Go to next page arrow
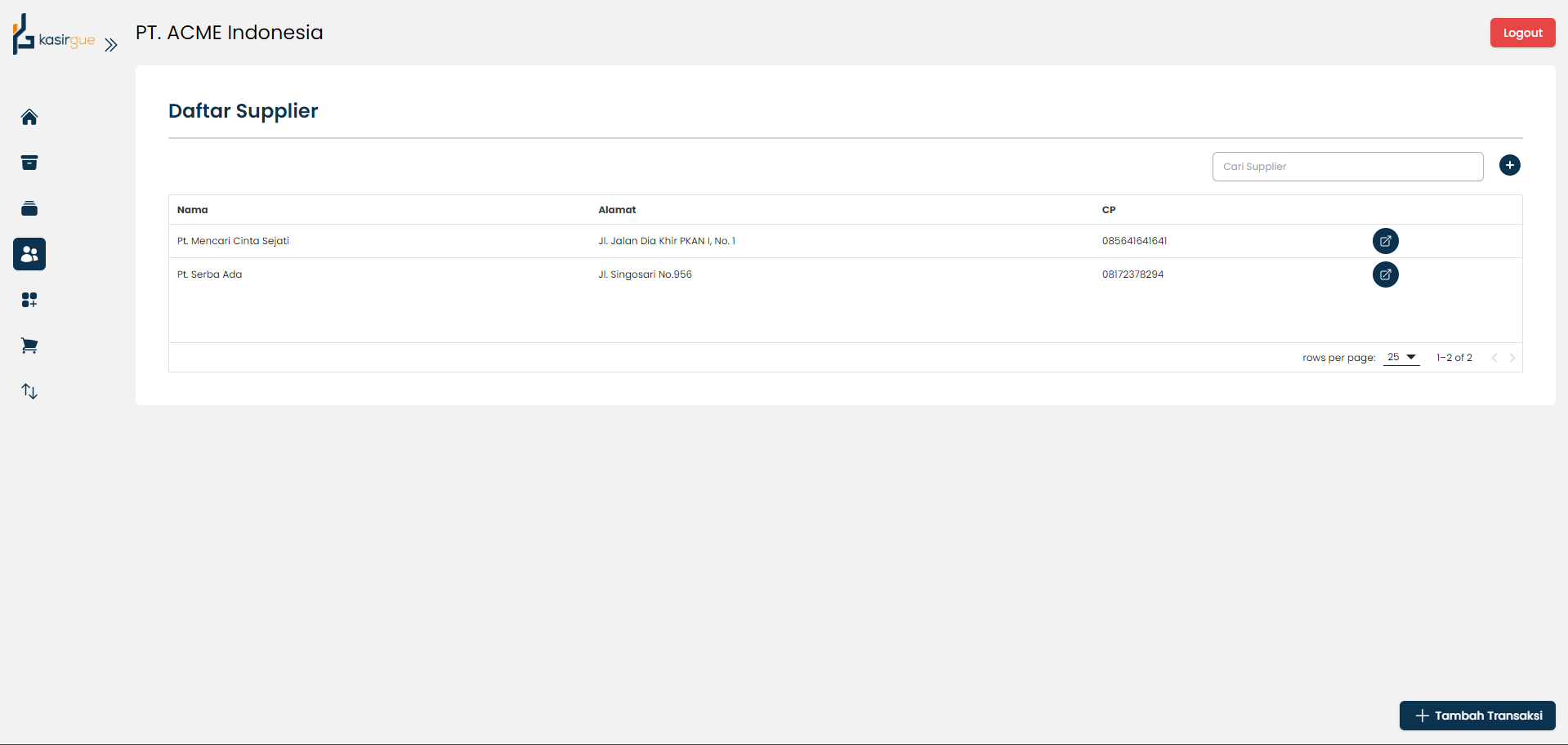 click(1512, 358)
